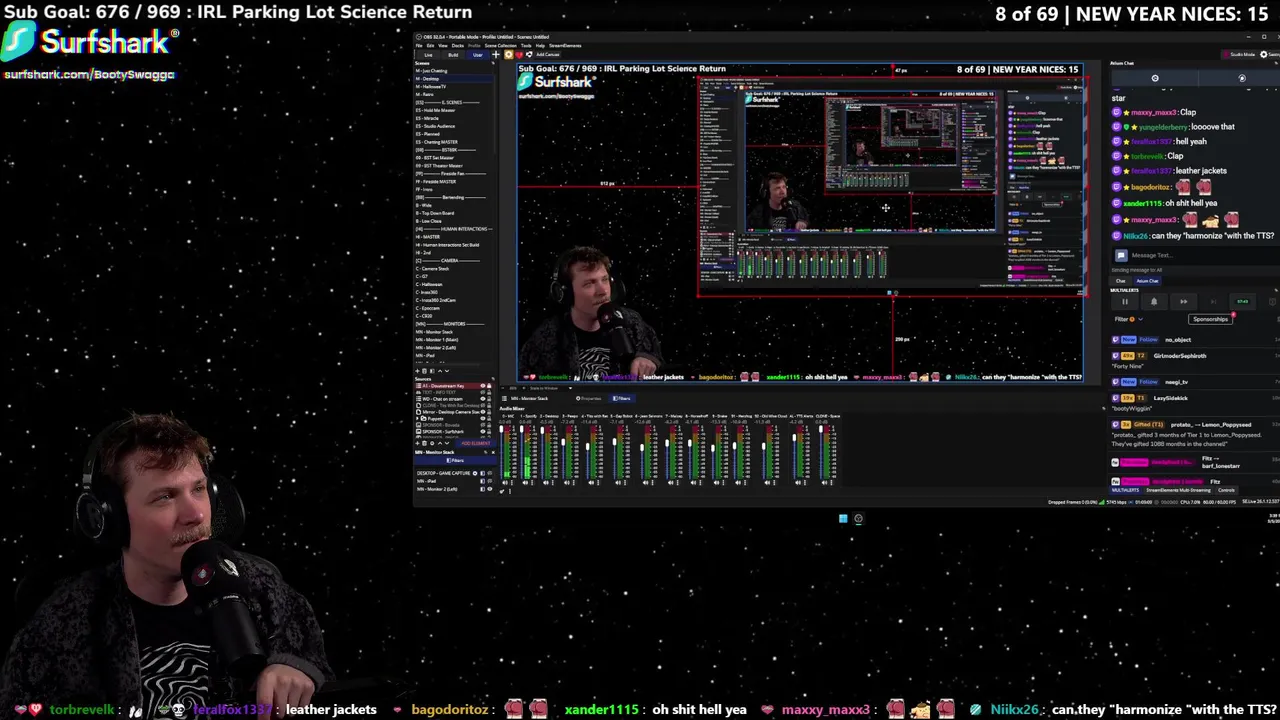Mute the 2 - Desktop mixer channel
Screen dimensions: 1280x720
click(546, 483)
